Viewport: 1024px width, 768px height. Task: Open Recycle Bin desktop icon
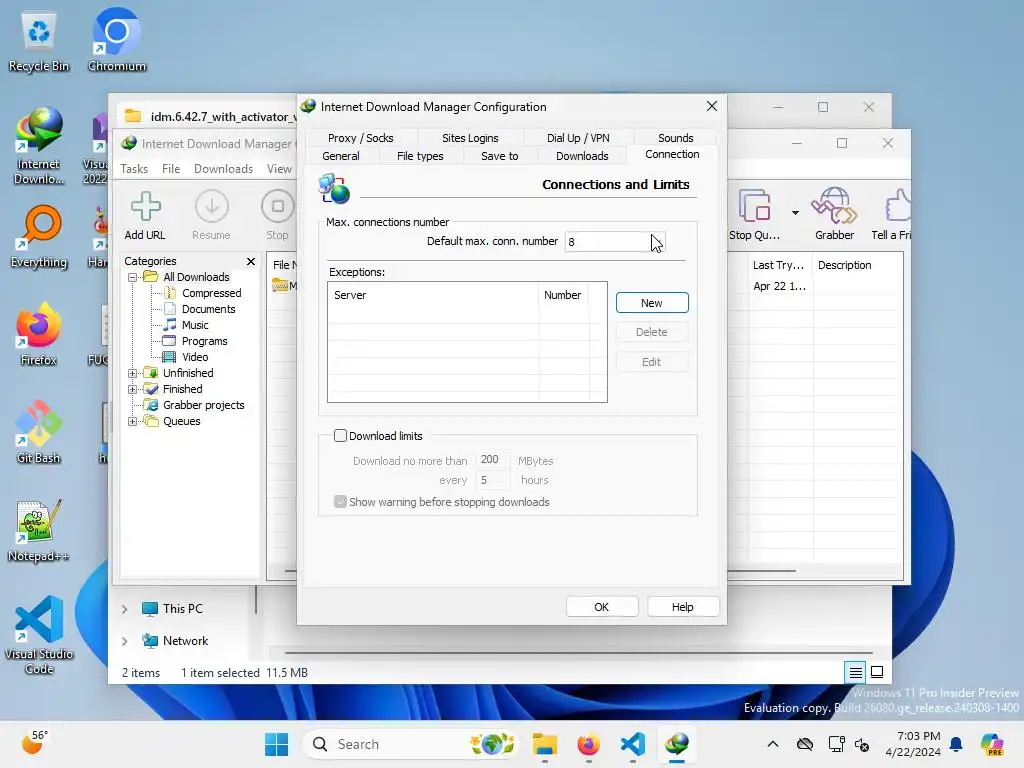point(39,43)
